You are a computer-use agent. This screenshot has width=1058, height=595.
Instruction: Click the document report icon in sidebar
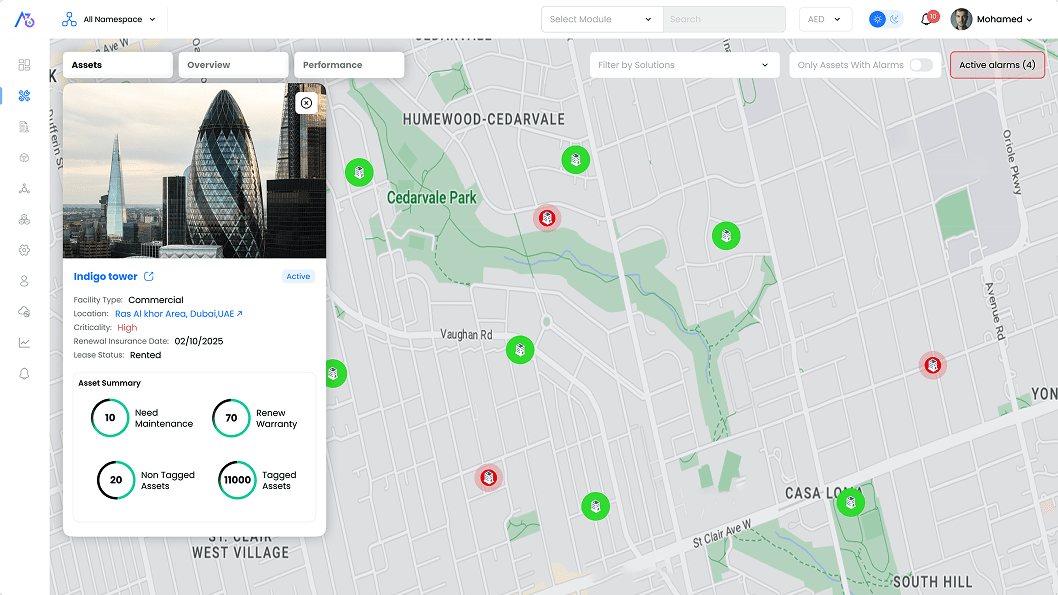click(24, 127)
